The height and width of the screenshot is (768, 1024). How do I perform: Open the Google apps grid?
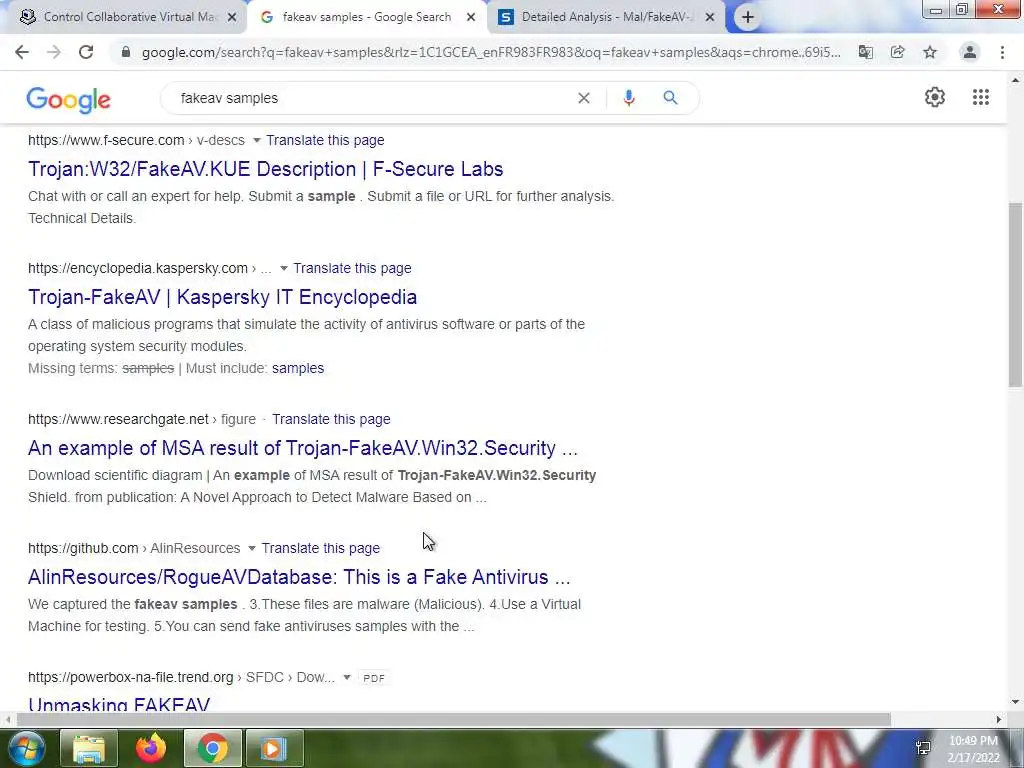tap(980, 97)
